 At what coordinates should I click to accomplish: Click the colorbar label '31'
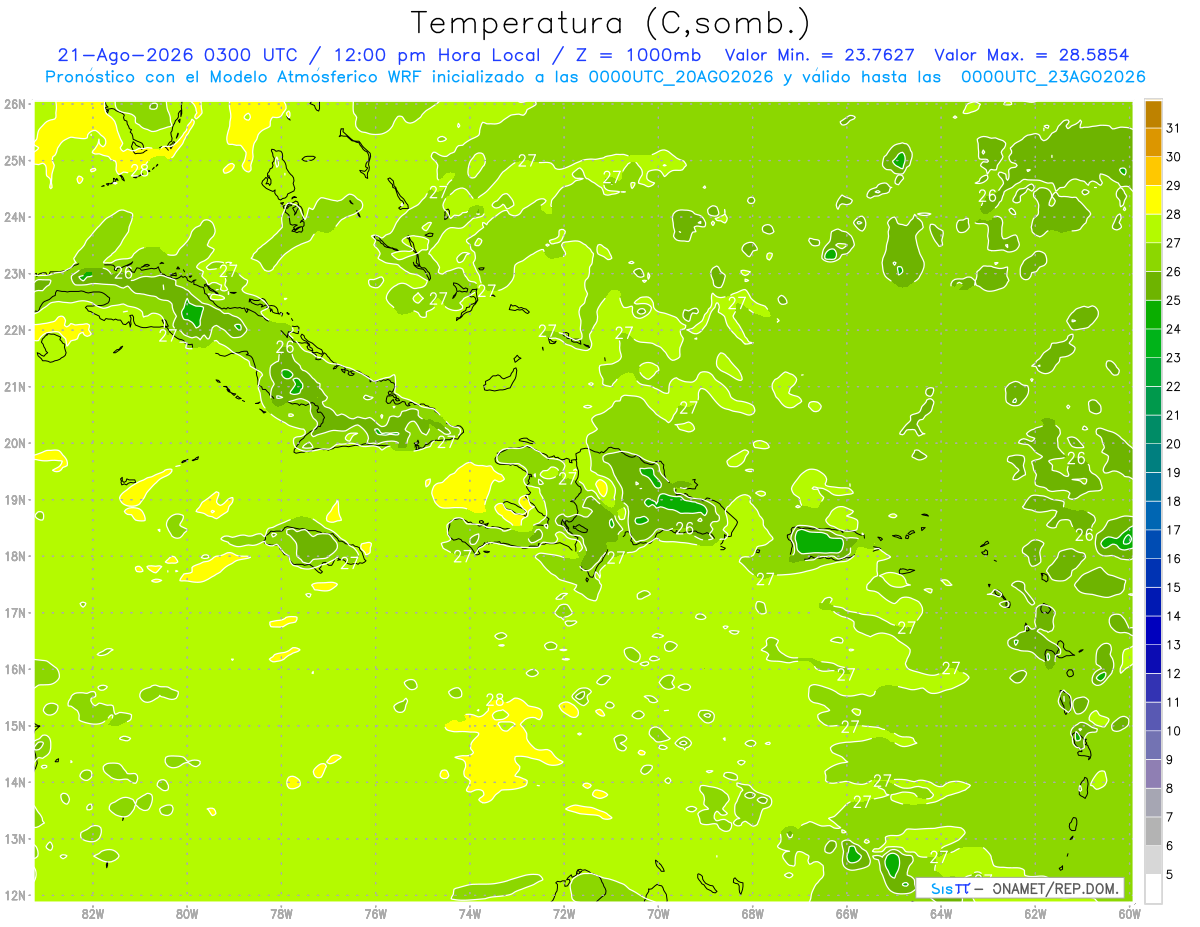coord(1174,128)
